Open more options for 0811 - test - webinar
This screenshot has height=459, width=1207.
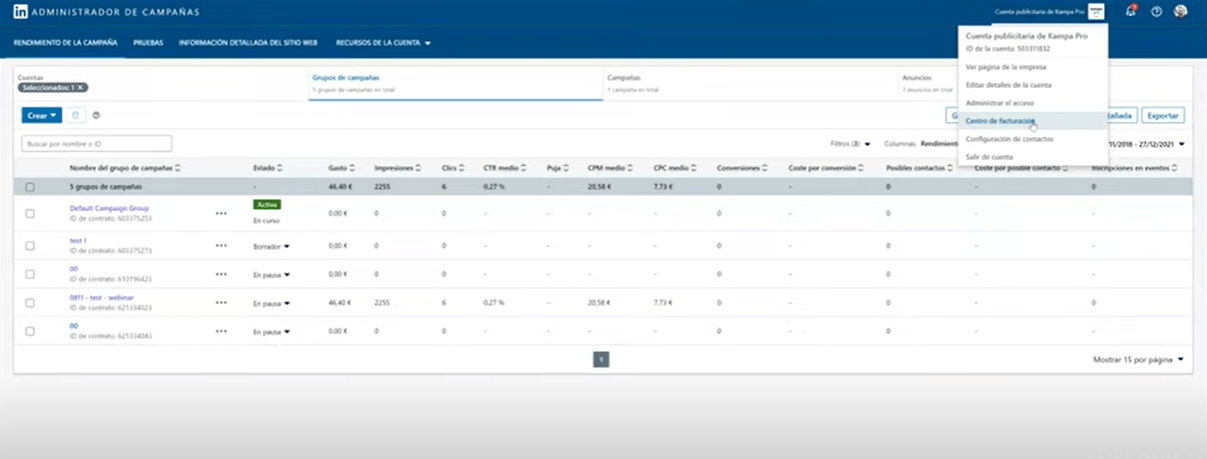coord(221,302)
